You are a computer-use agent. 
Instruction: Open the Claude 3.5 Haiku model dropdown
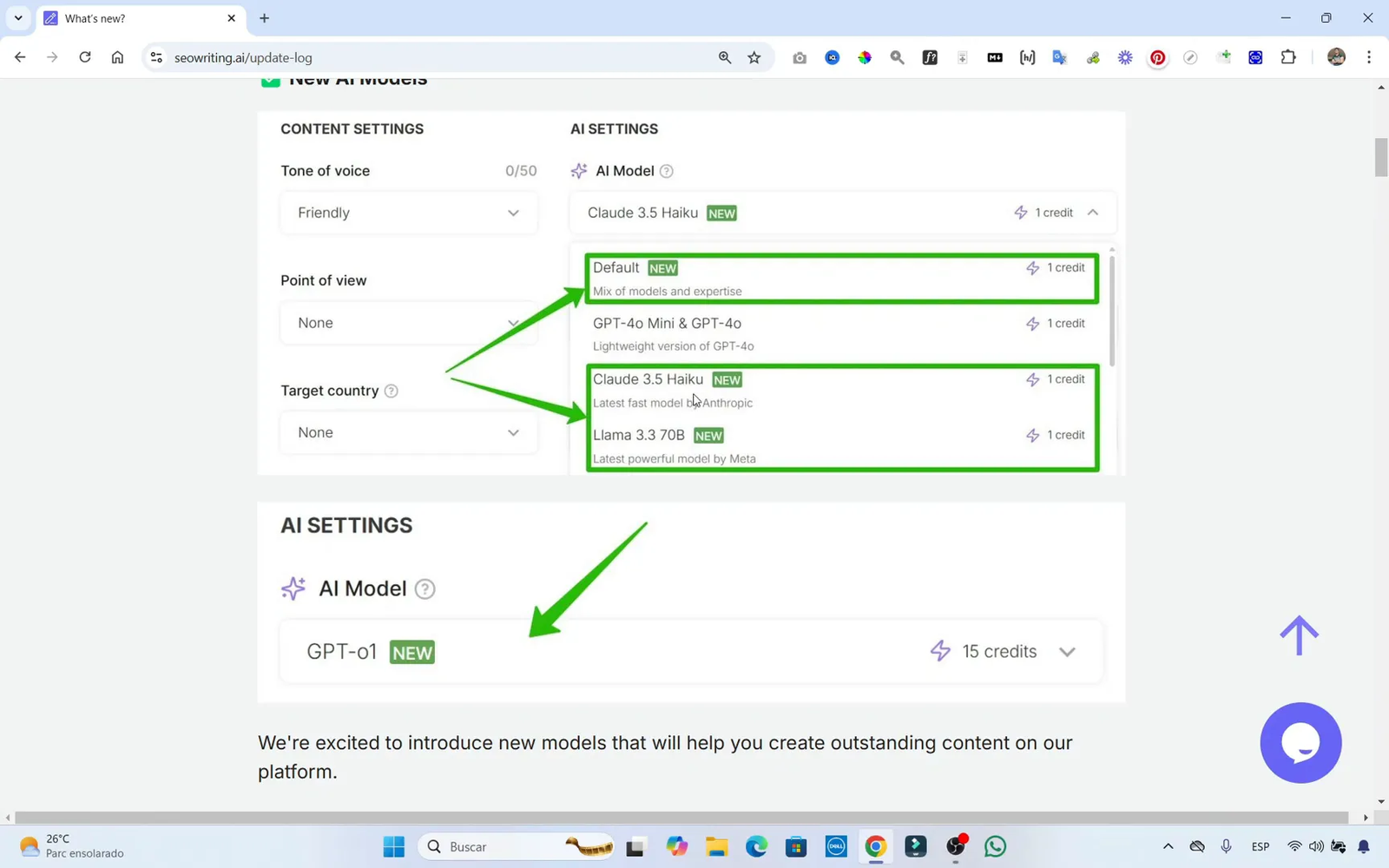[x=841, y=212]
